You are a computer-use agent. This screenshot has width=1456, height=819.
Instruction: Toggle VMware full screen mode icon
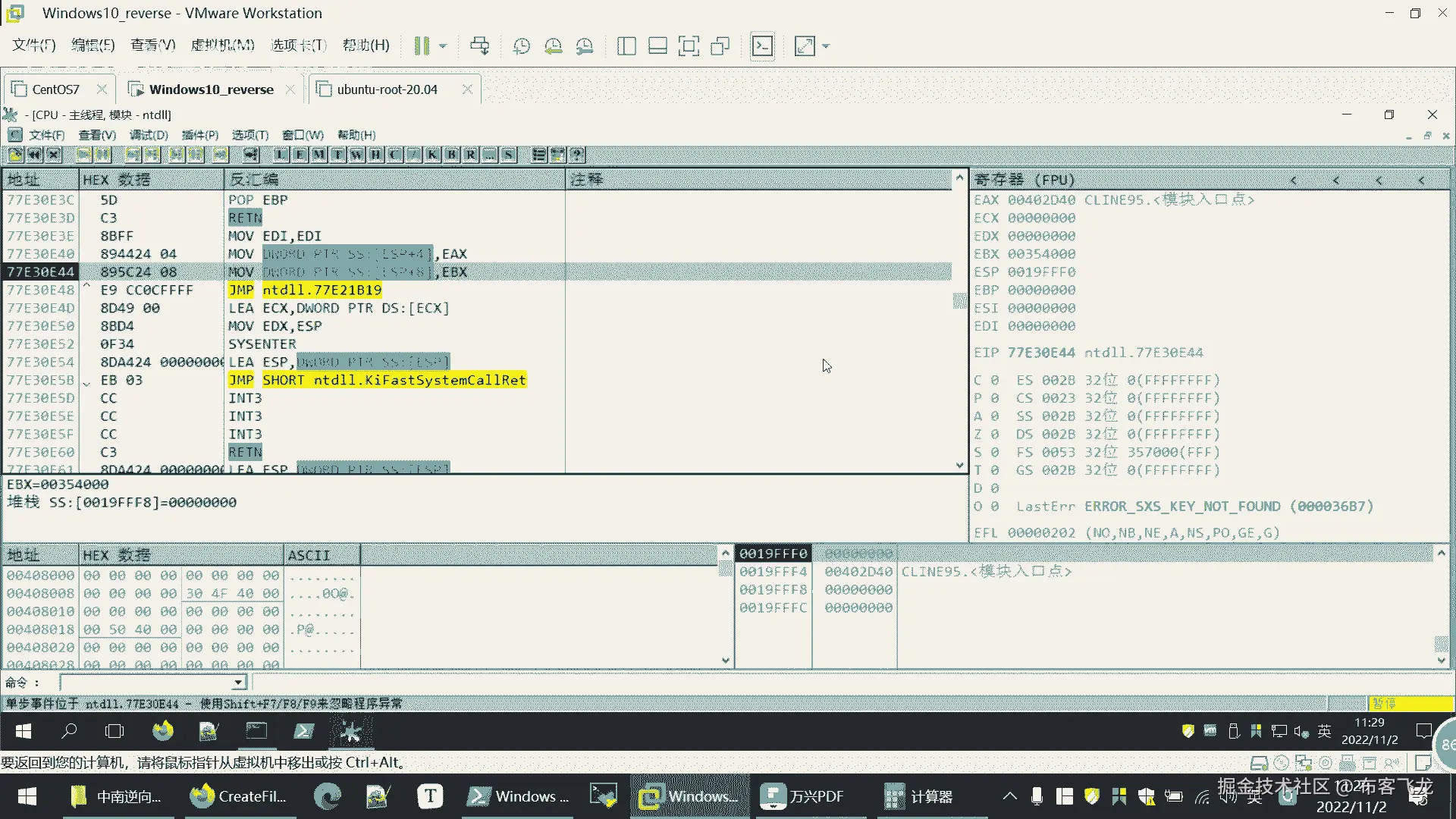[689, 46]
